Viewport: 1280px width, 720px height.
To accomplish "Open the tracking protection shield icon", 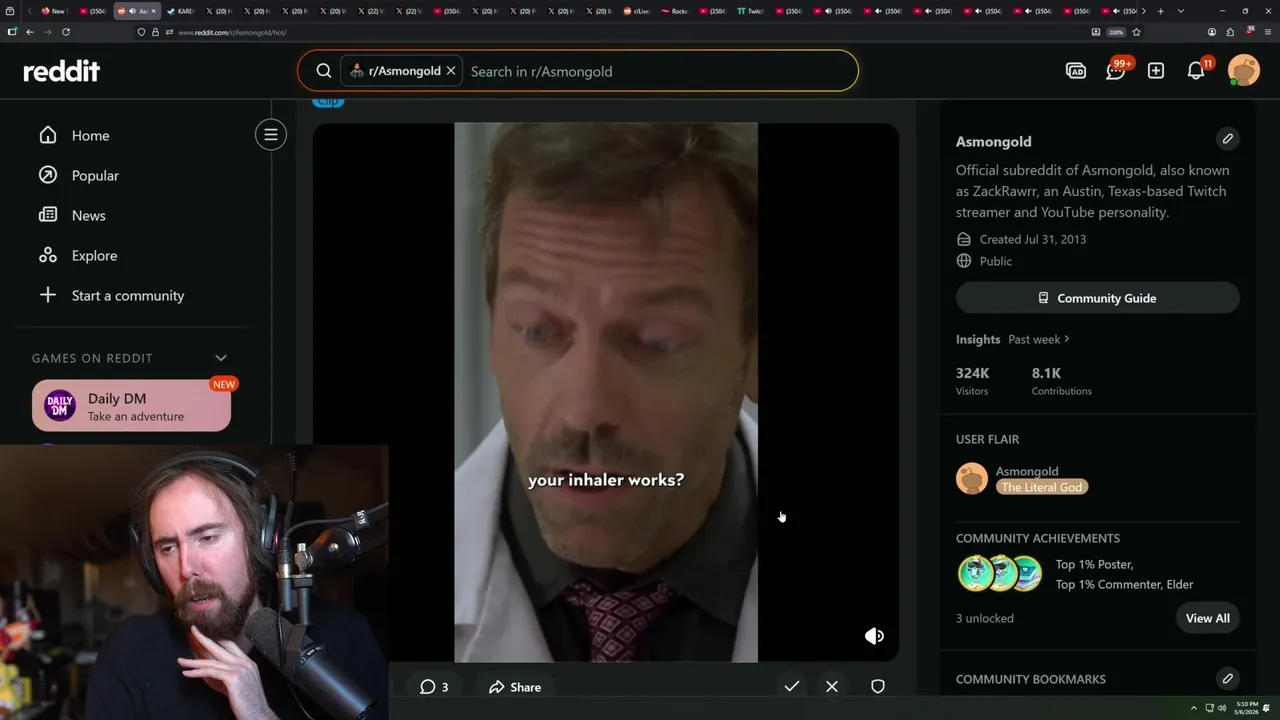I will click(x=141, y=32).
